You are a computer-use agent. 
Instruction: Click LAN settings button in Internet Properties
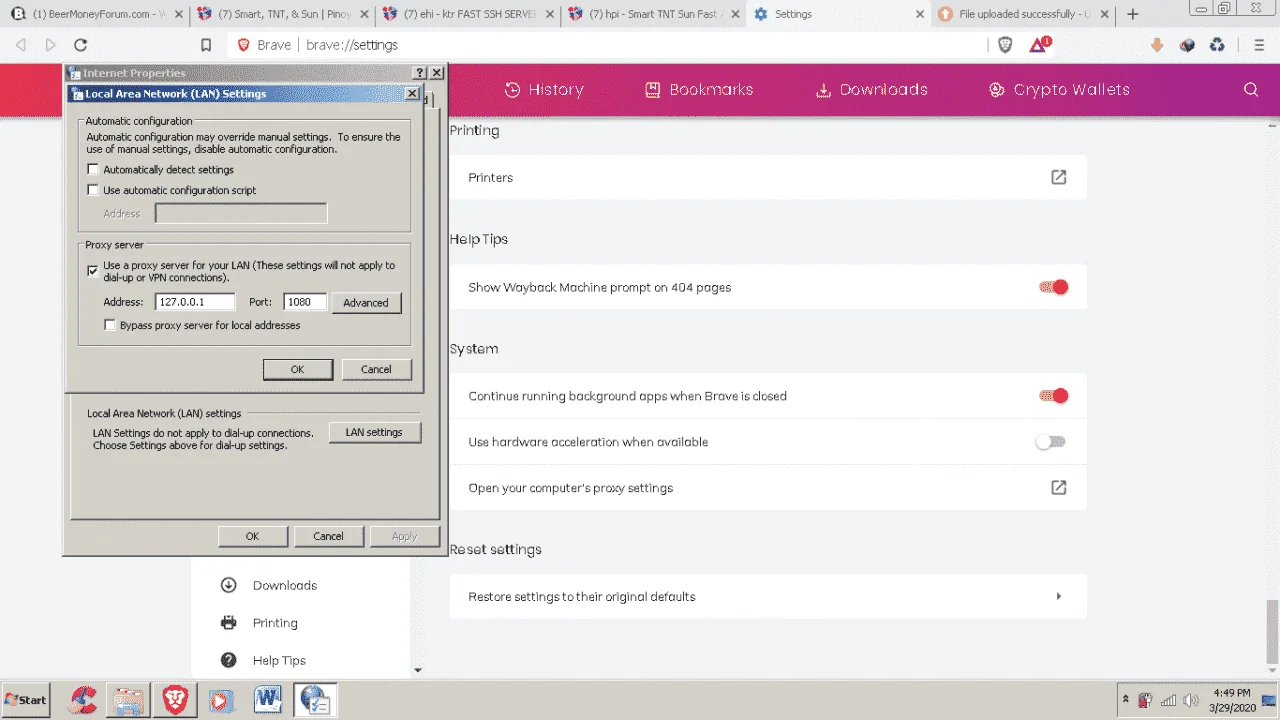[x=374, y=432]
